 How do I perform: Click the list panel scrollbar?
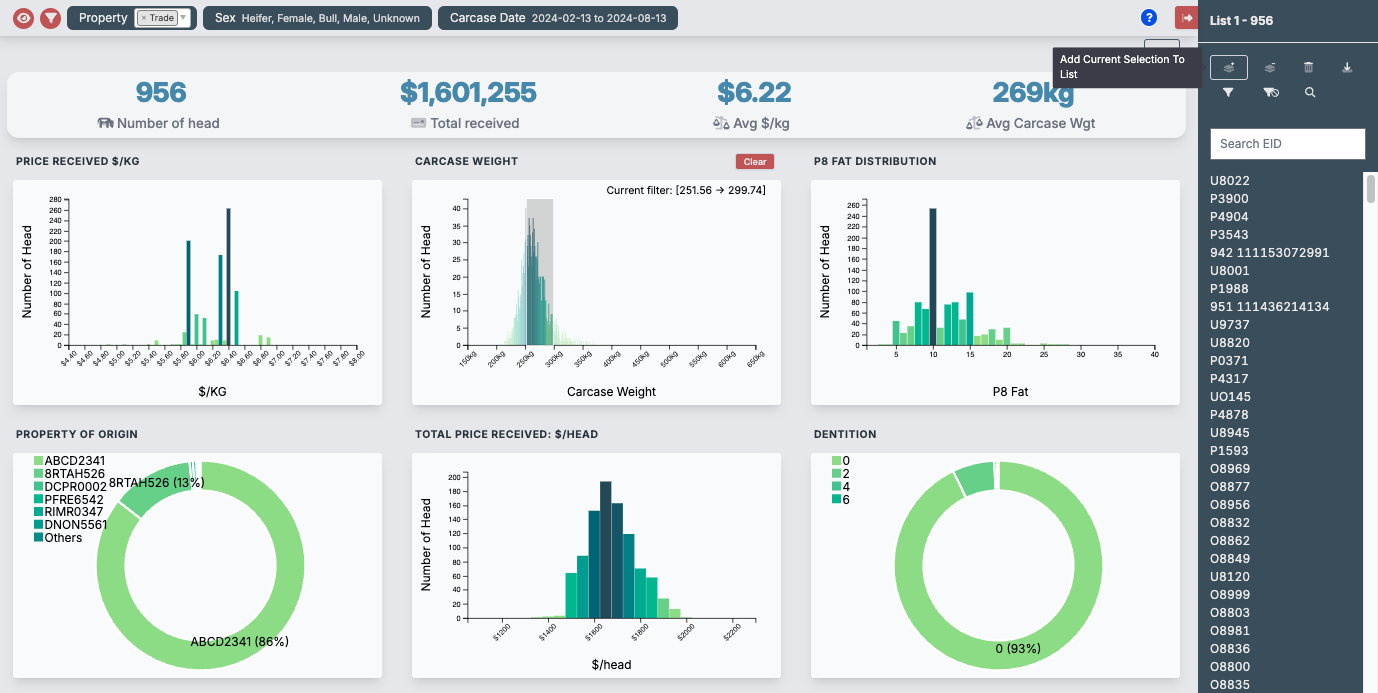(x=1371, y=188)
